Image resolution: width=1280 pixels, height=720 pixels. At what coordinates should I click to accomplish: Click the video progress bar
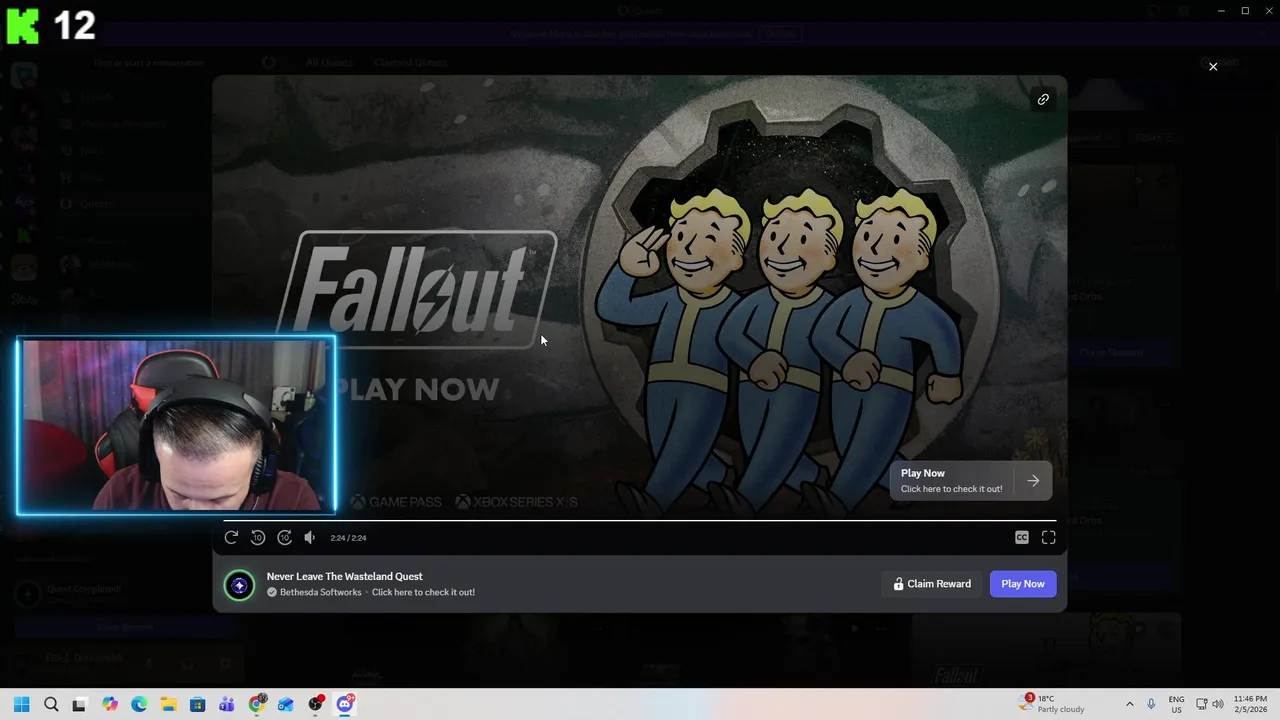coord(640,521)
